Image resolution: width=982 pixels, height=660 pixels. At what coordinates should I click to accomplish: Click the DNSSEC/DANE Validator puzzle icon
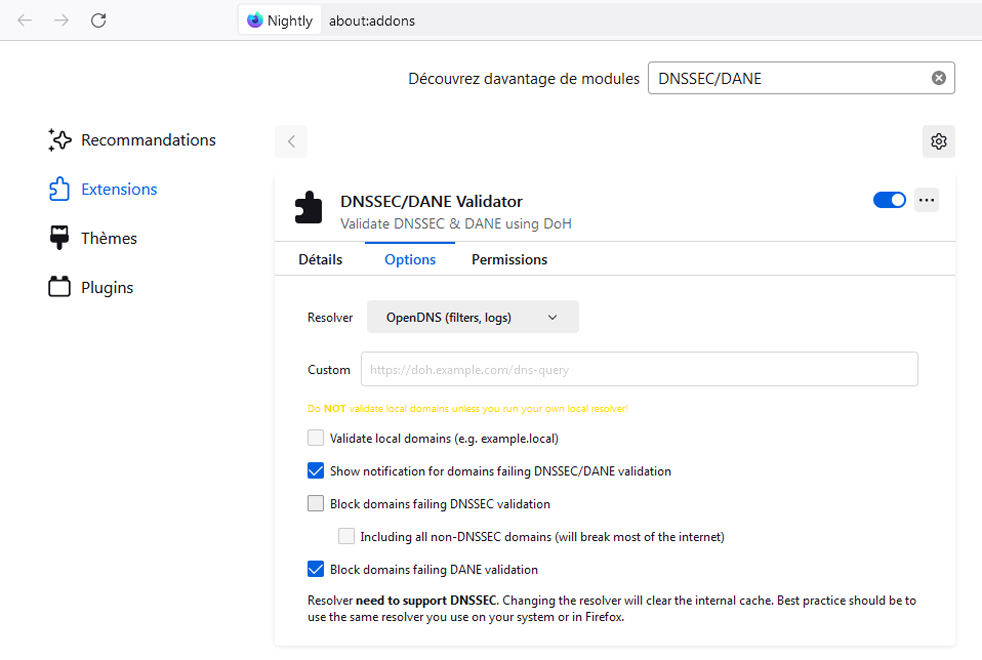click(x=308, y=208)
